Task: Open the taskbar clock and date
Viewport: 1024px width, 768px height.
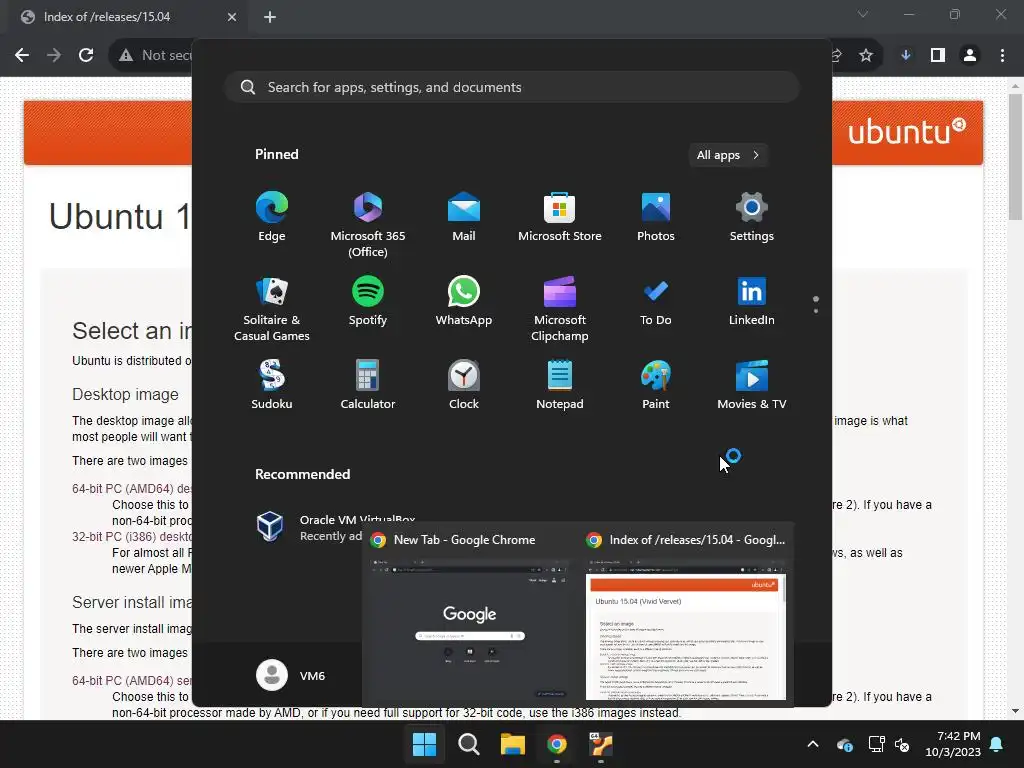Action: pos(953,744)
